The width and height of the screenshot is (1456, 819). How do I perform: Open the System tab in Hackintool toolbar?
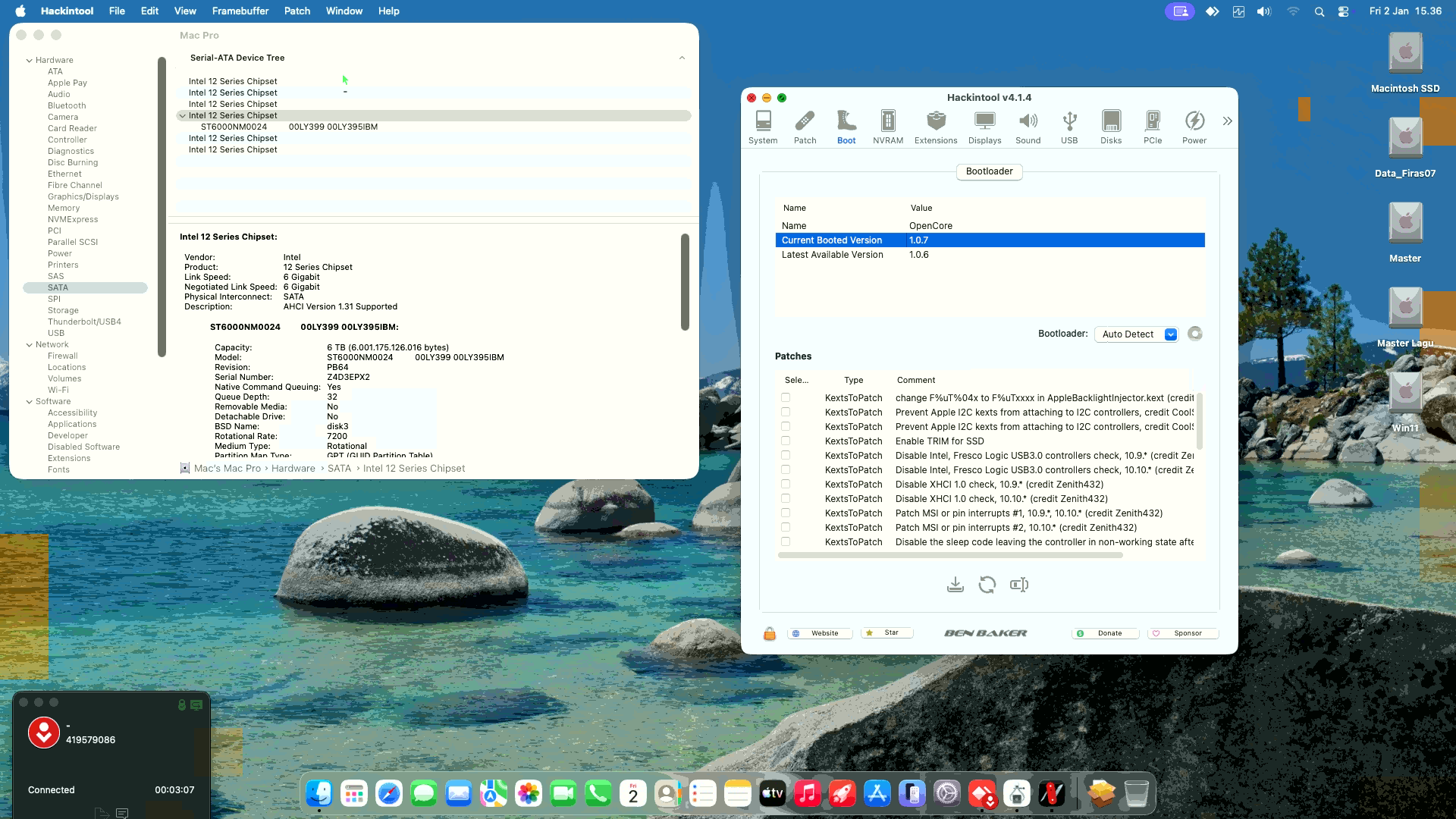click(x=763, y=127)
